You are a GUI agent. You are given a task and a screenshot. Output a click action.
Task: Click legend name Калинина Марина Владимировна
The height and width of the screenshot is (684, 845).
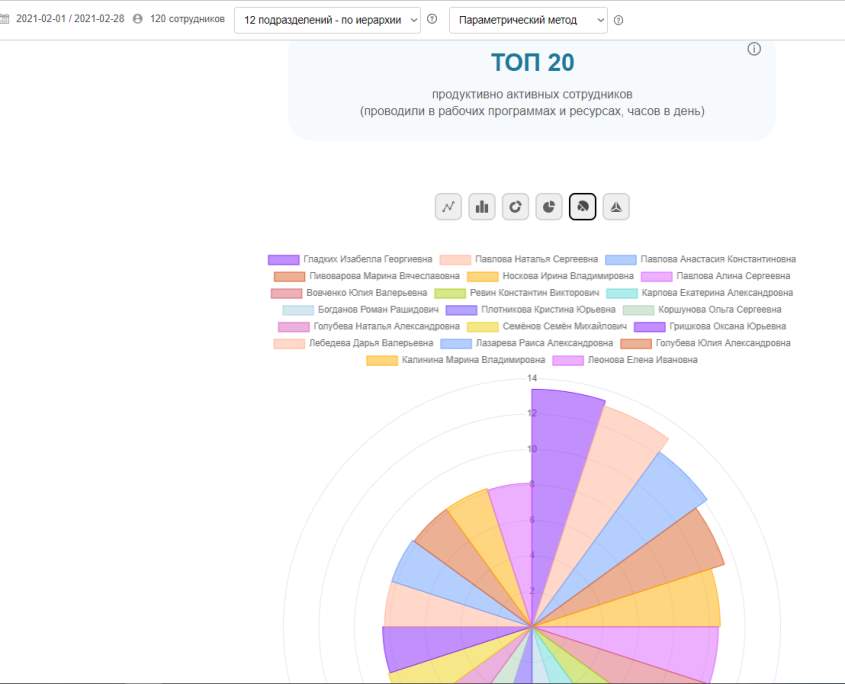(x=474, y=360)
